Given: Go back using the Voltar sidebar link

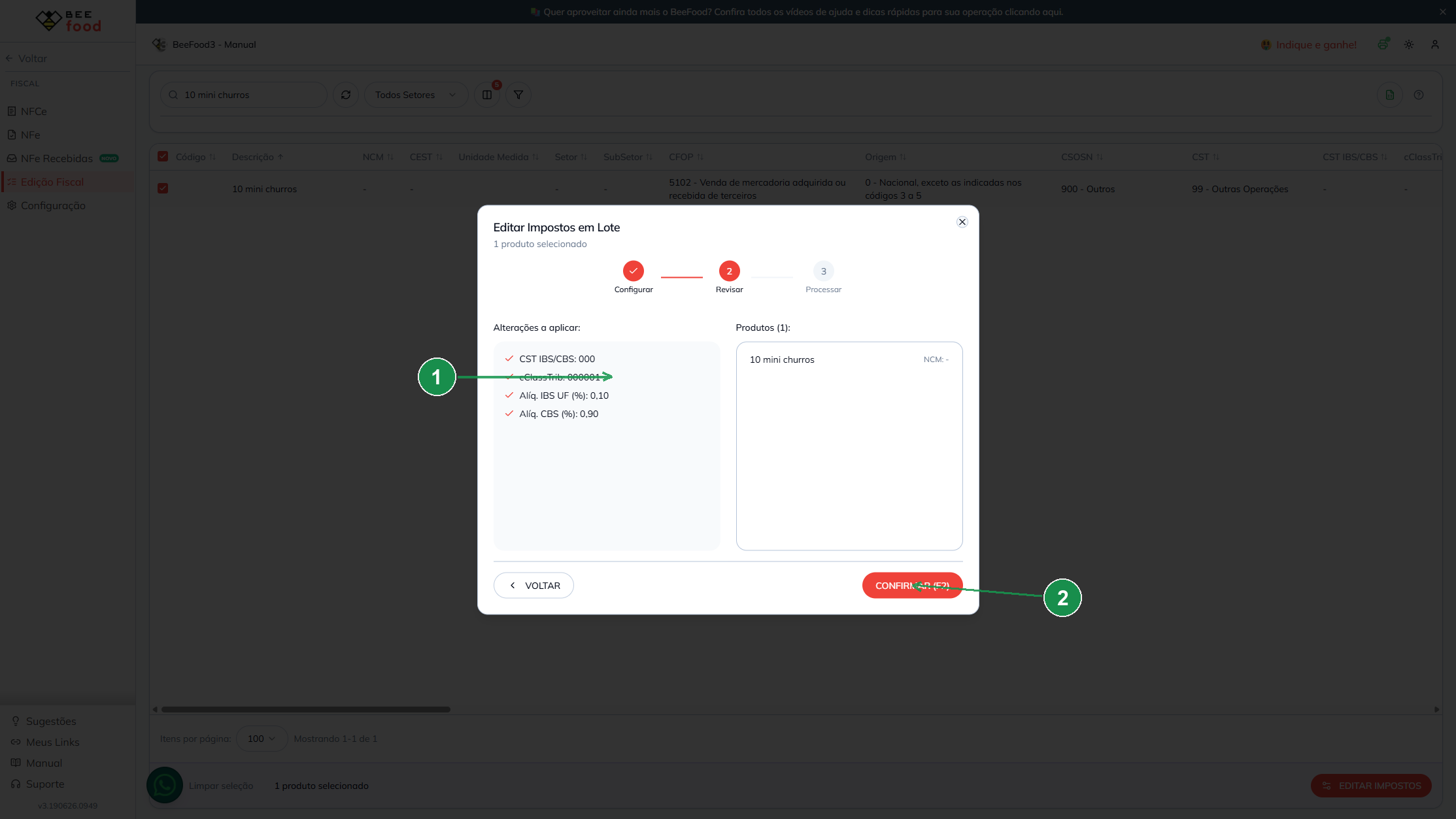Looking at the screenshot, I should pyautogui.click(x=26, y=58).
